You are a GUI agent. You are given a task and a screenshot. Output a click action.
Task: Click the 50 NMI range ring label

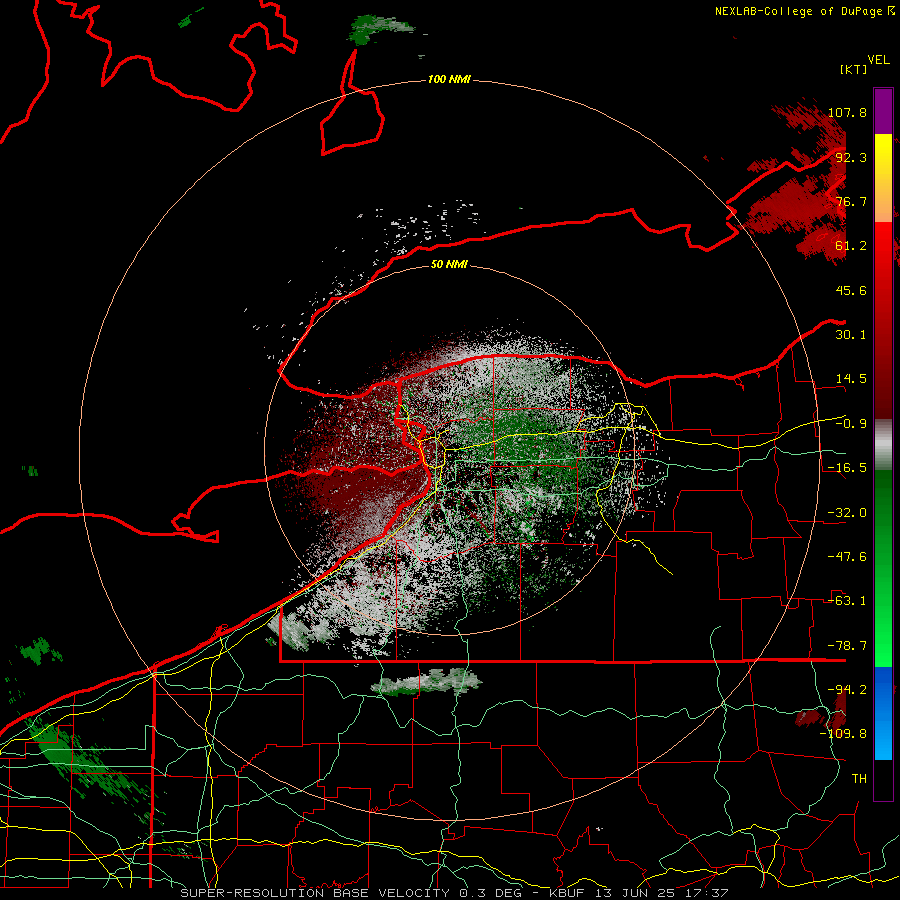[449, 265]
